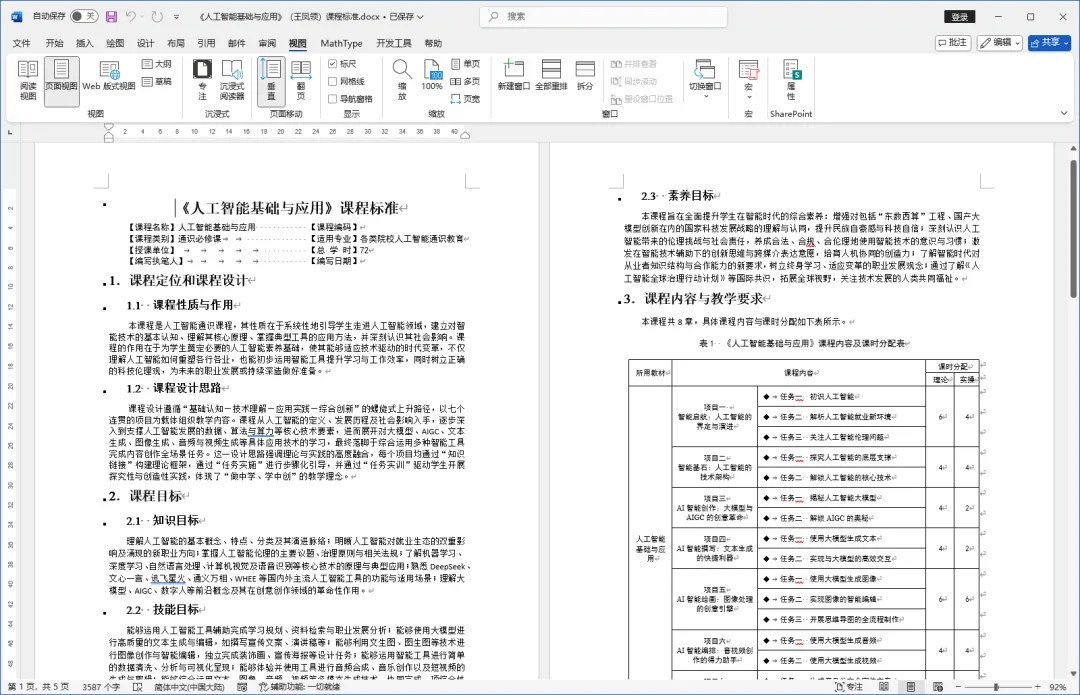Open the Home (开始) tab
1080x695 pixels.
point(54,43)
